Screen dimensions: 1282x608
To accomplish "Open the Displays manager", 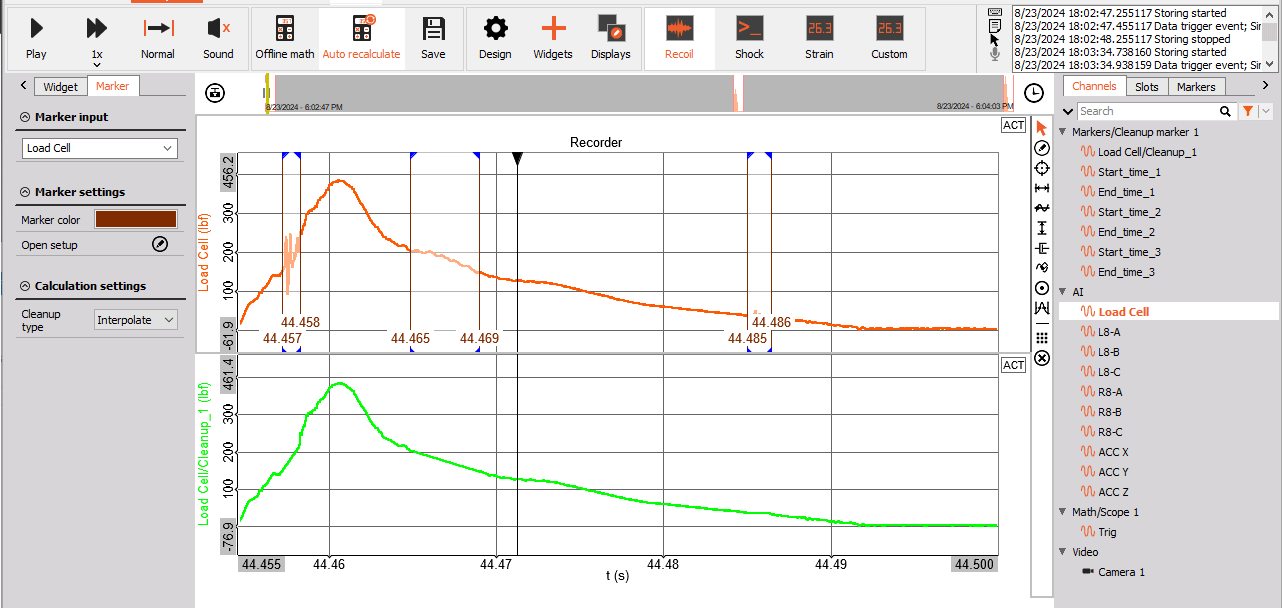I will 611,38.
